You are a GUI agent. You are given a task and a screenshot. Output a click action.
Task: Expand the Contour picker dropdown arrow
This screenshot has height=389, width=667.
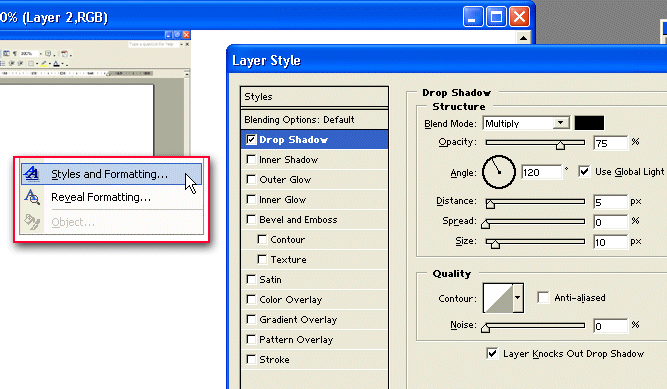[x=518, y=298]
